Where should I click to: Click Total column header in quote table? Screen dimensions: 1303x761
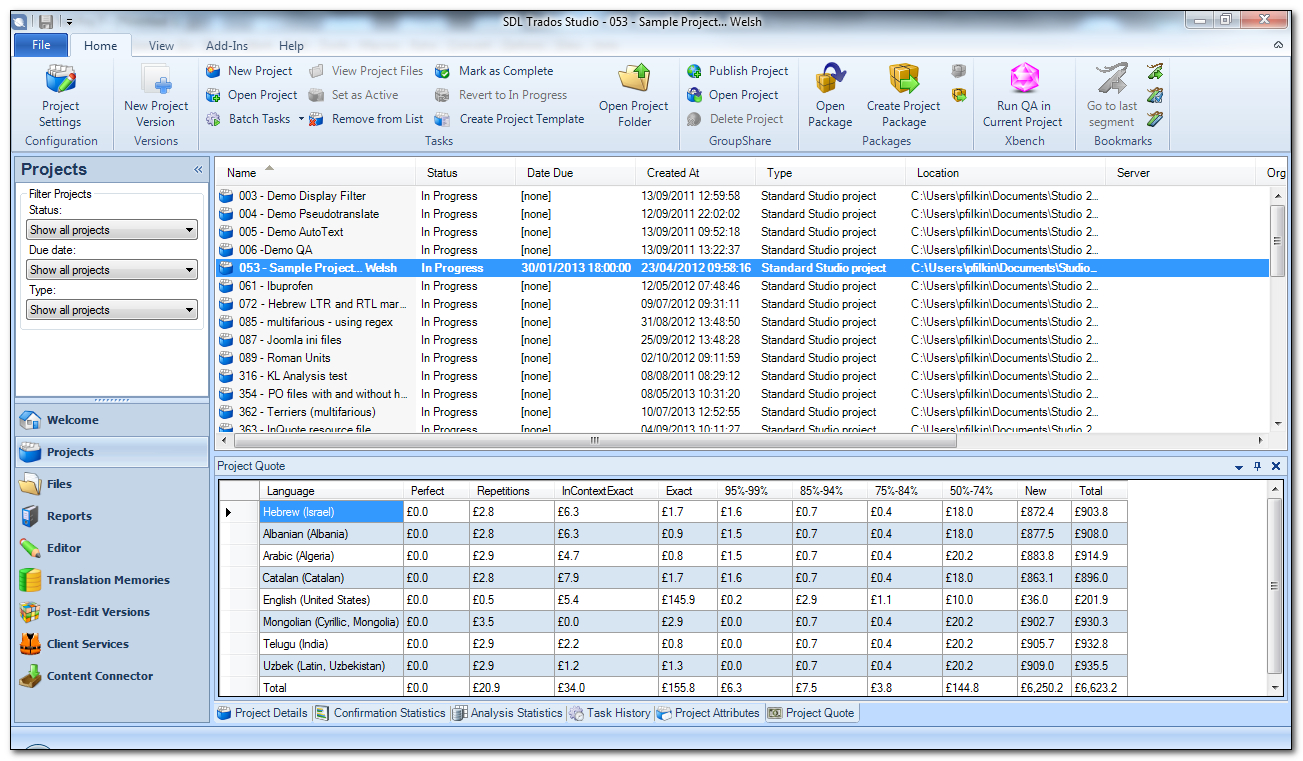coord(1099,491)
